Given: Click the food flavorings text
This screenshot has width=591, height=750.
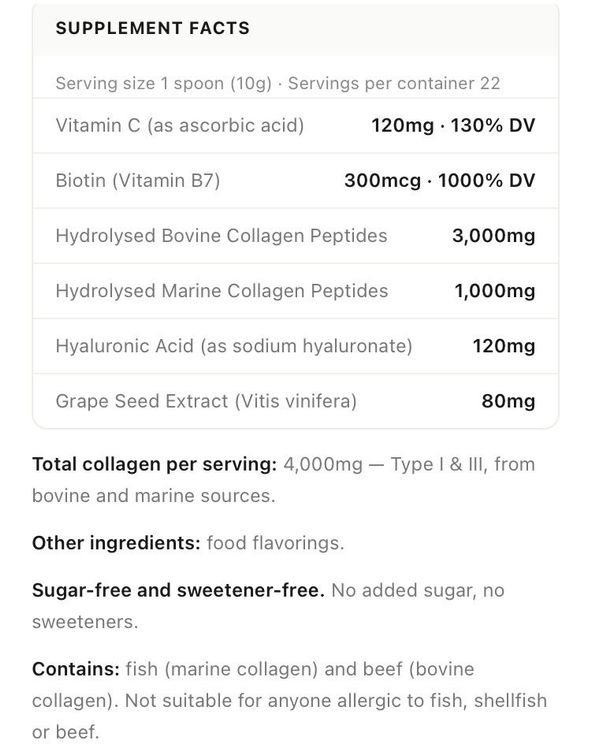Looking at the screenshot, I should (275, 543).
